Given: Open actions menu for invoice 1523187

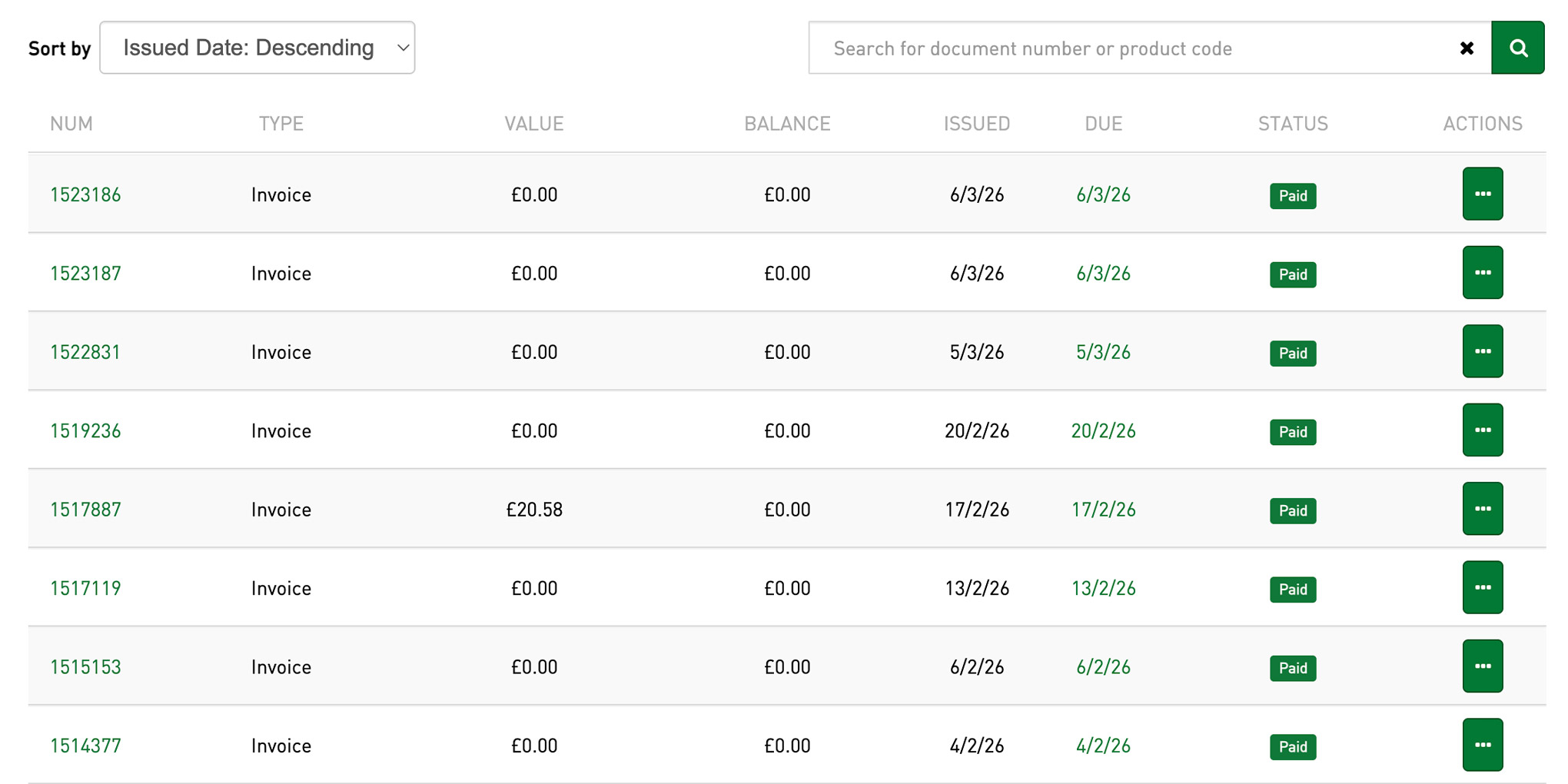Looking at the screenshot, I should (x=1482, y=273).
